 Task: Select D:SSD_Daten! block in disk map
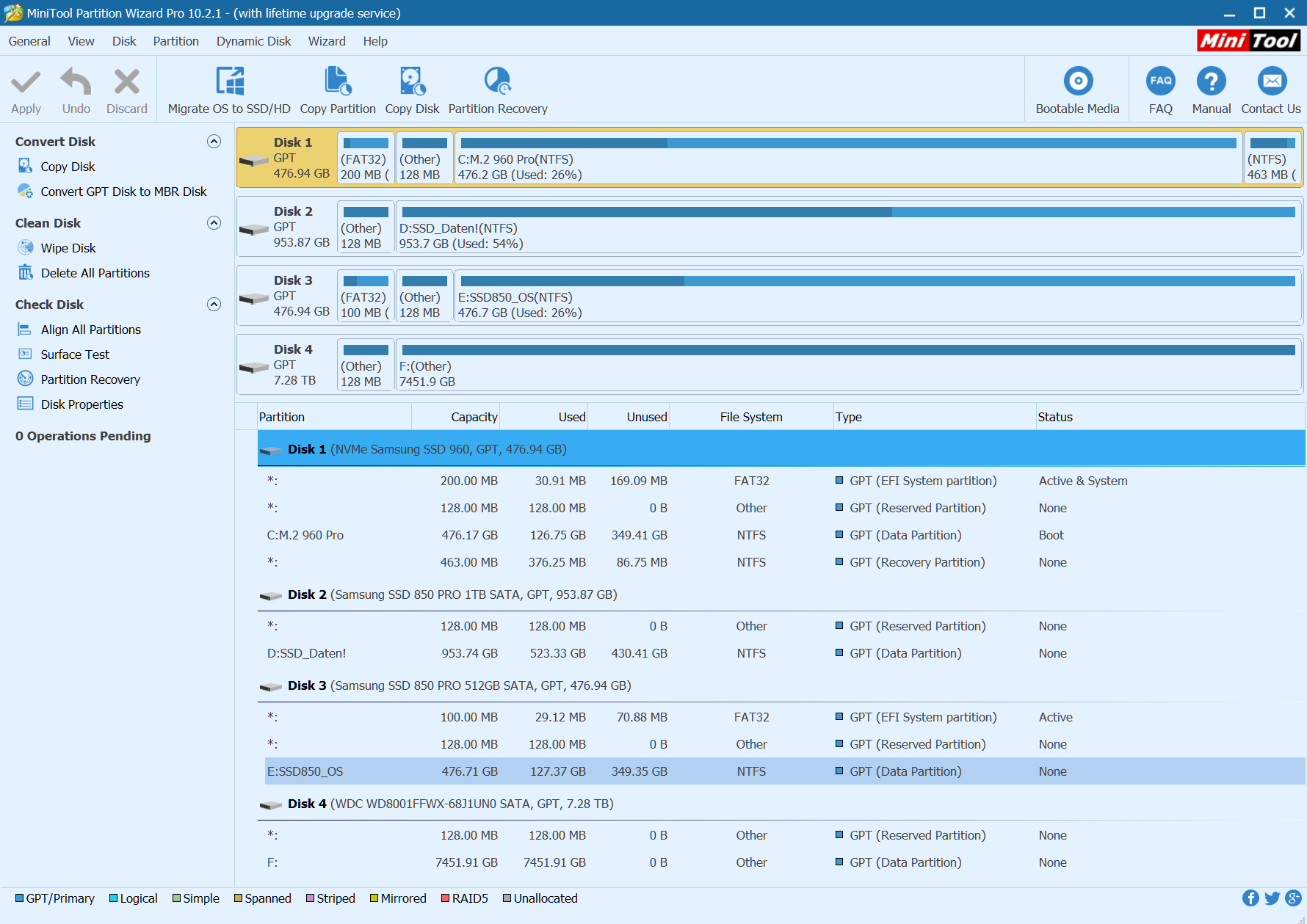click(x=848, y=227)
